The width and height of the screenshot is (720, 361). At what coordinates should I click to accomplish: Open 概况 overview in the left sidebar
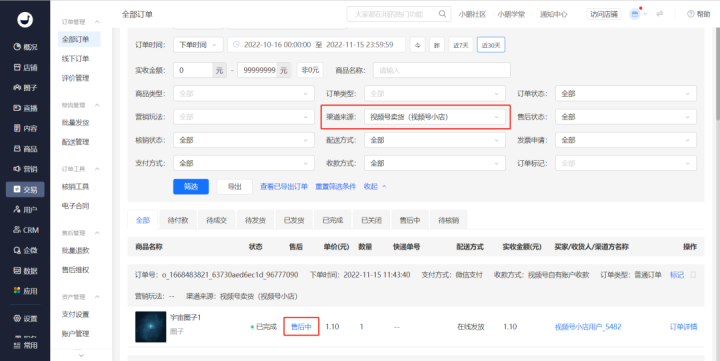click(x=25, y=47)
